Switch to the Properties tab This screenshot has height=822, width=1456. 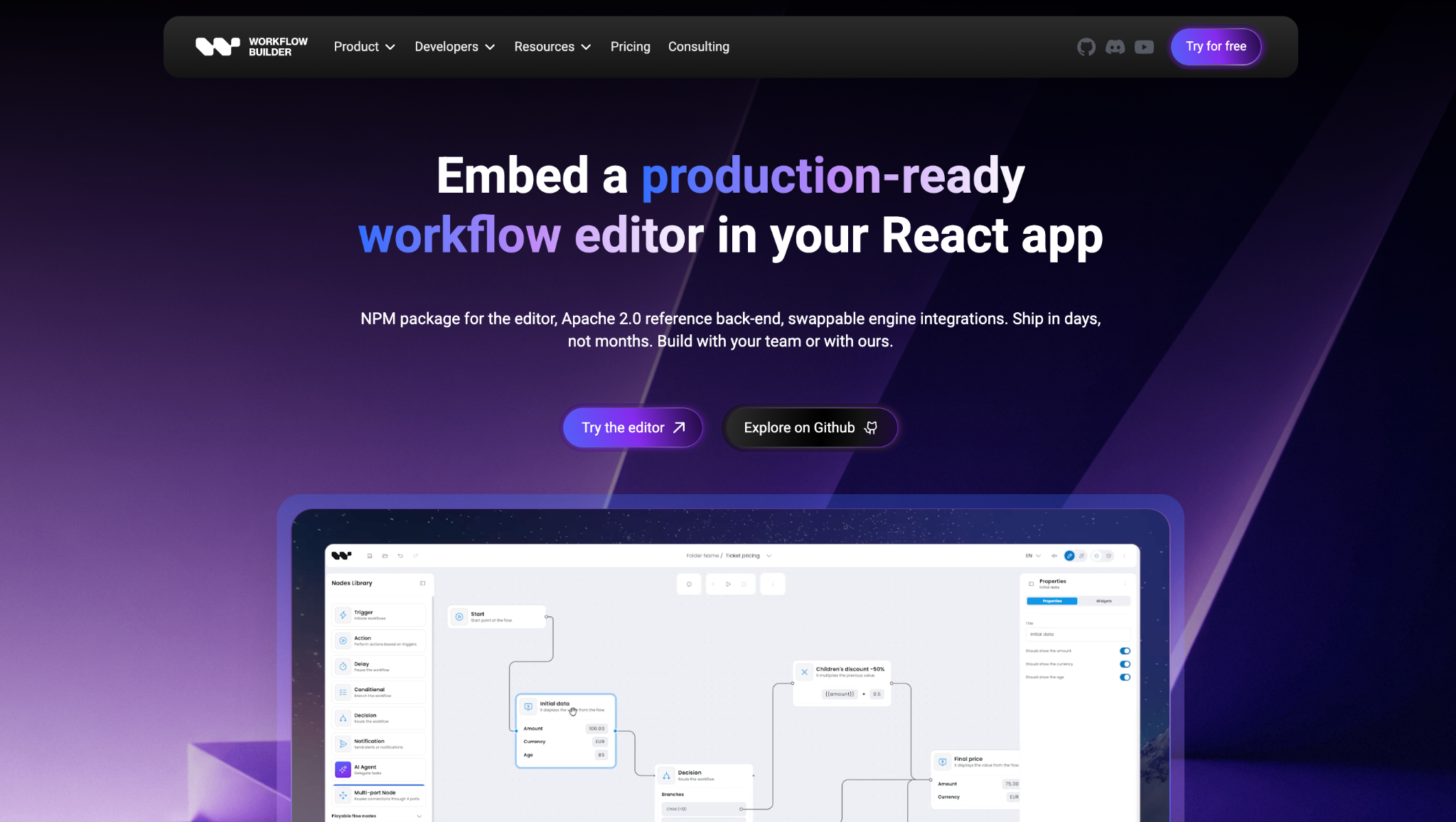coord(1052,602)
